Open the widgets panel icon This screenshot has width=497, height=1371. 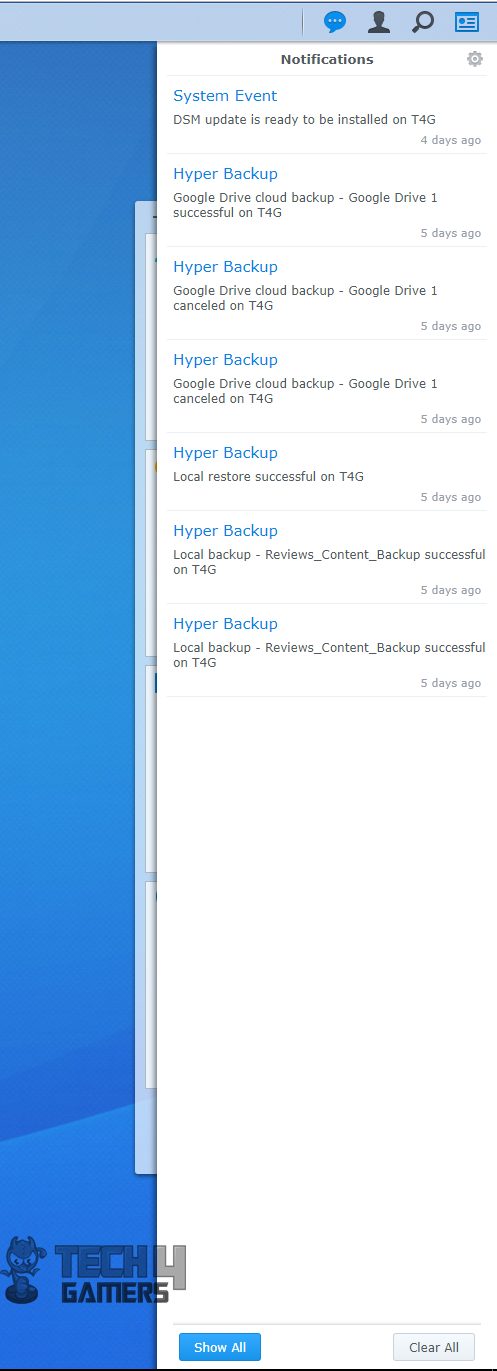coord(467,21)
